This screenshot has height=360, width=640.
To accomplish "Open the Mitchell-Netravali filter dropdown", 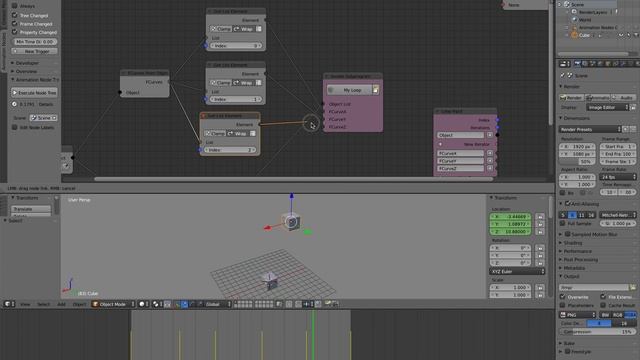I will [x=618, y=215].
